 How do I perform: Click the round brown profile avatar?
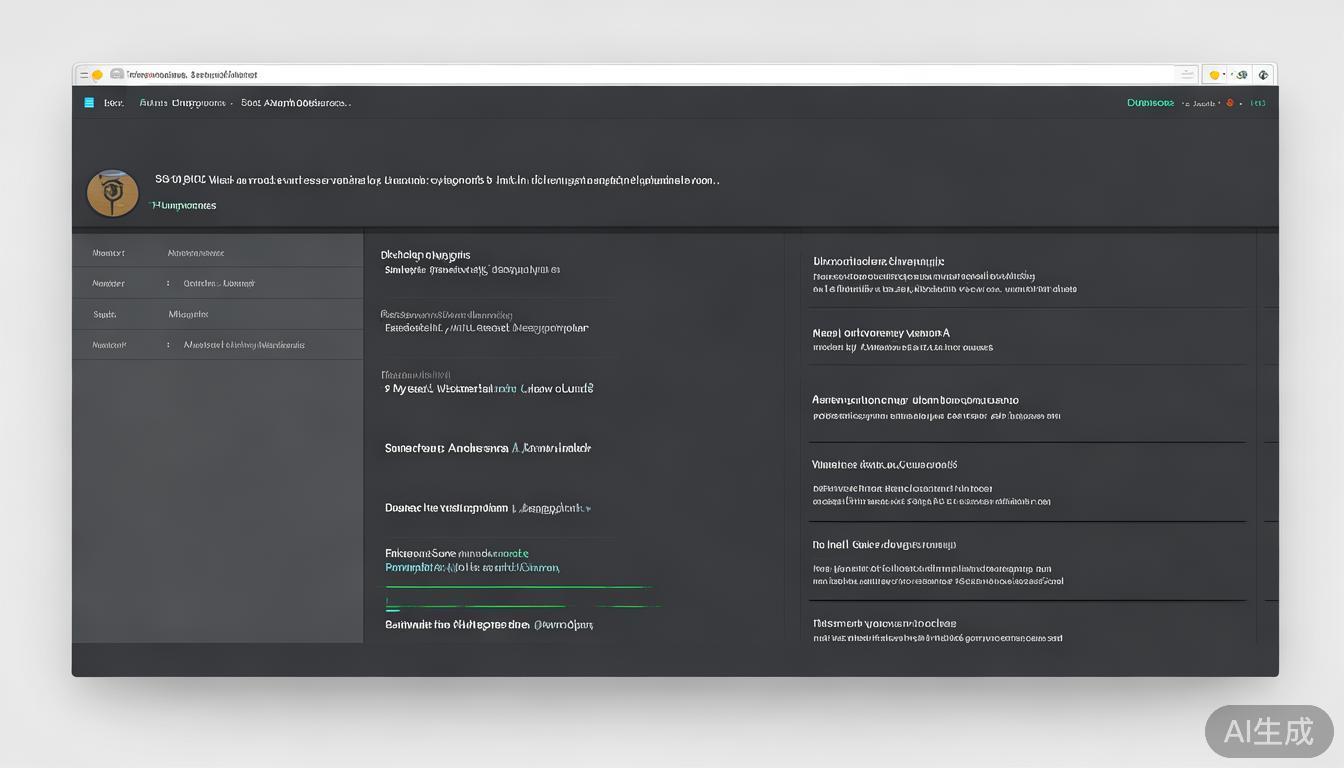click(x=112, y=193)
